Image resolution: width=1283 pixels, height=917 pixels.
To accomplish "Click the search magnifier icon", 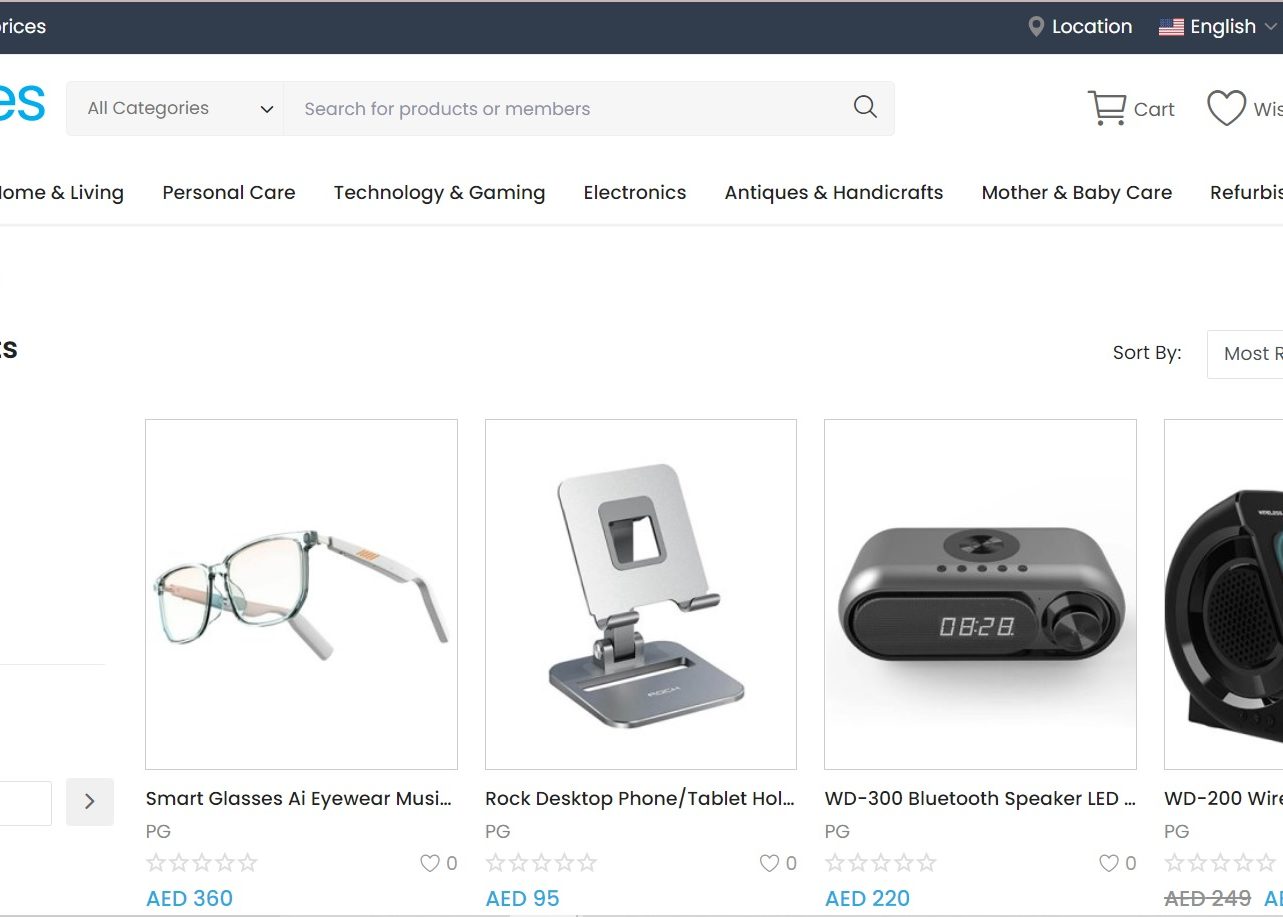I will pyautogui.click(x=865, y=107).
